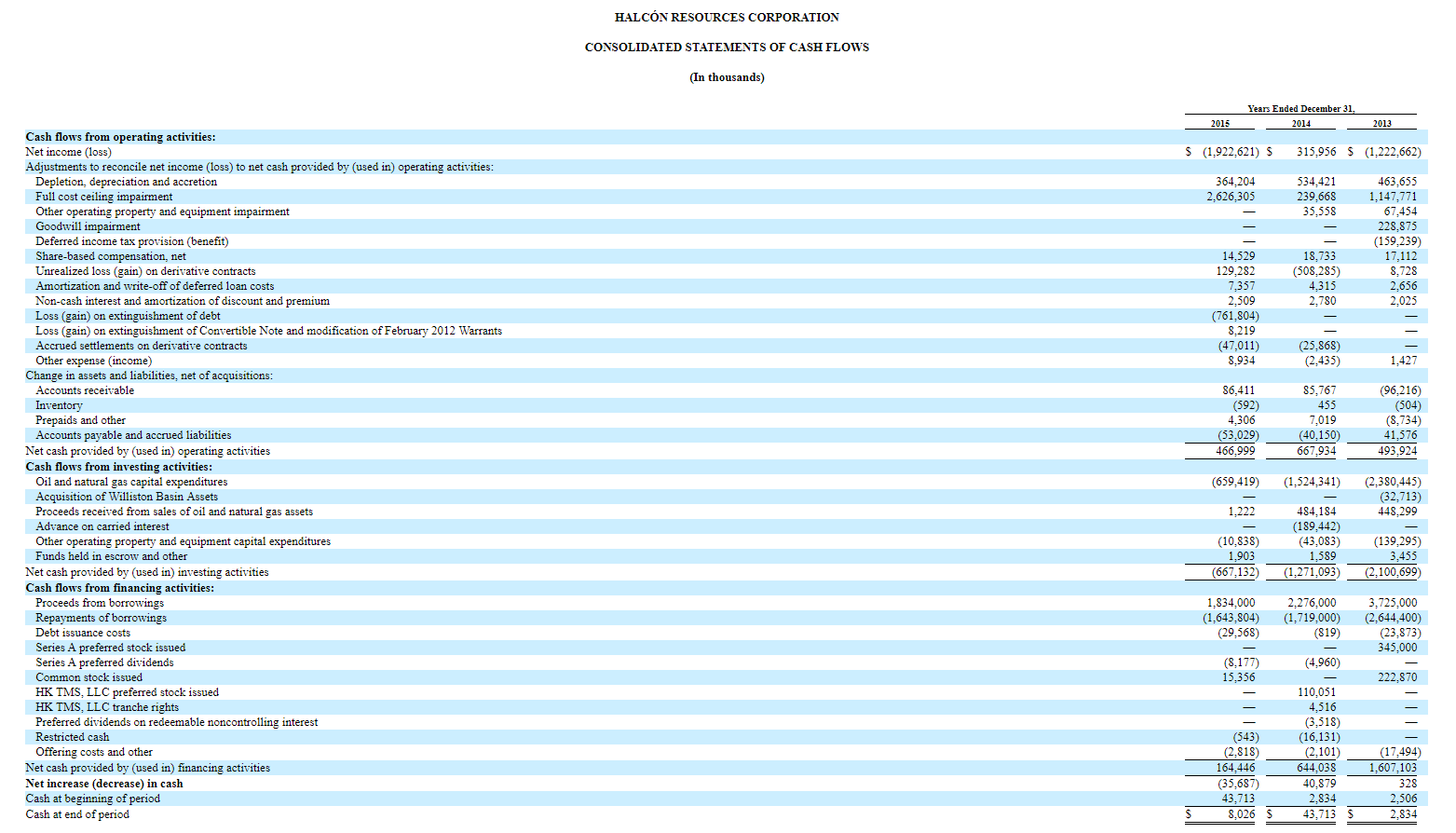
Task: Click "Accrued settlements on derivative contracts" label
Action: (142, 346)
